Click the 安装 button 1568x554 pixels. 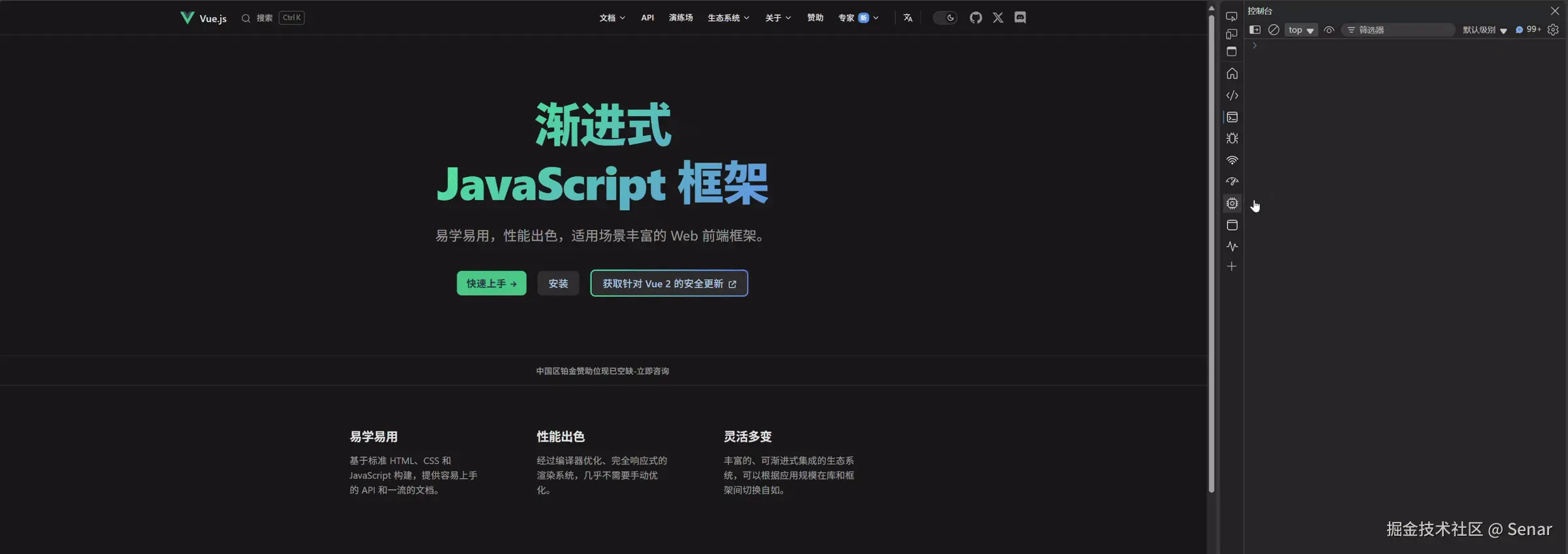coord(558,283)
